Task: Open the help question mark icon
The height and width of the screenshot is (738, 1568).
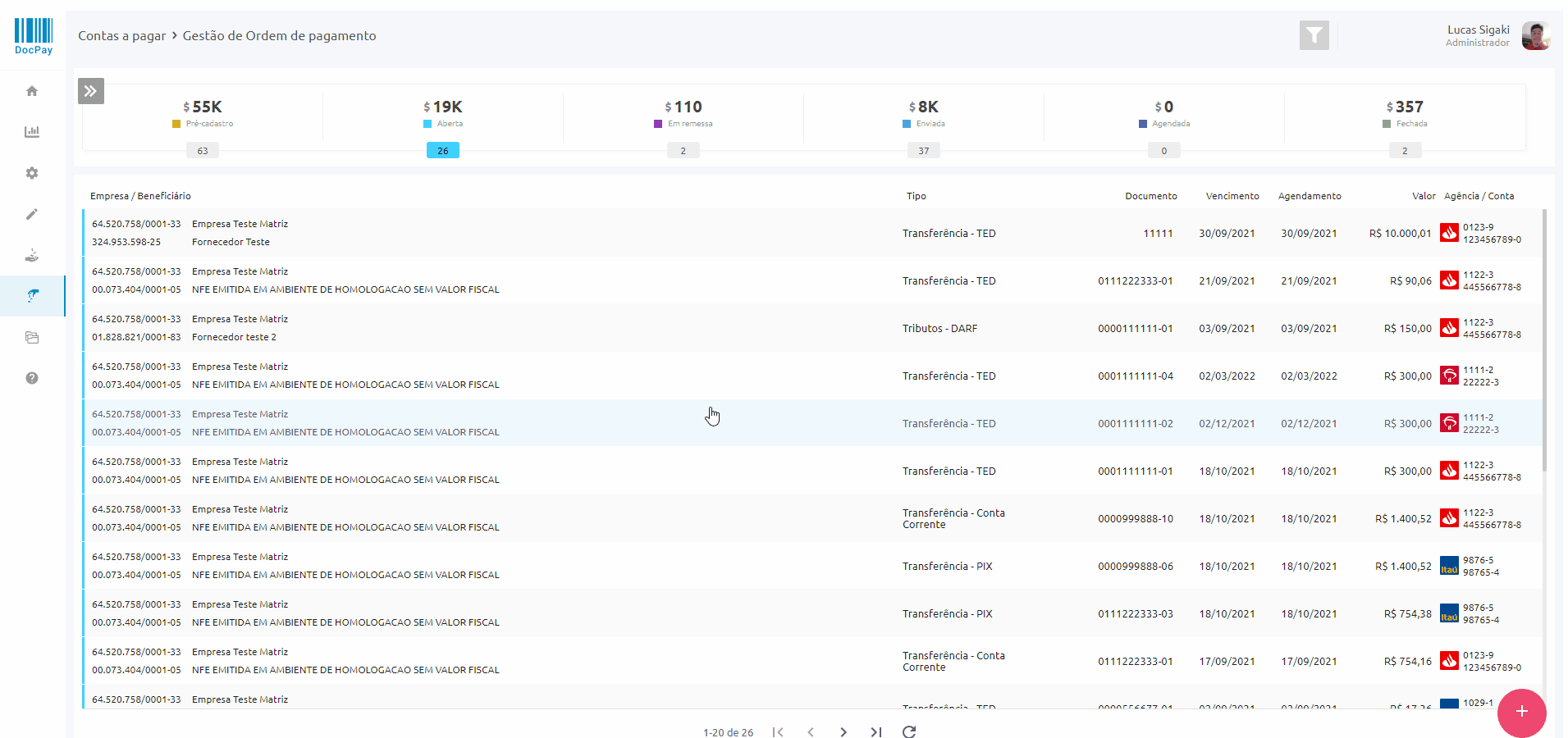Action: tap(32, 378)
